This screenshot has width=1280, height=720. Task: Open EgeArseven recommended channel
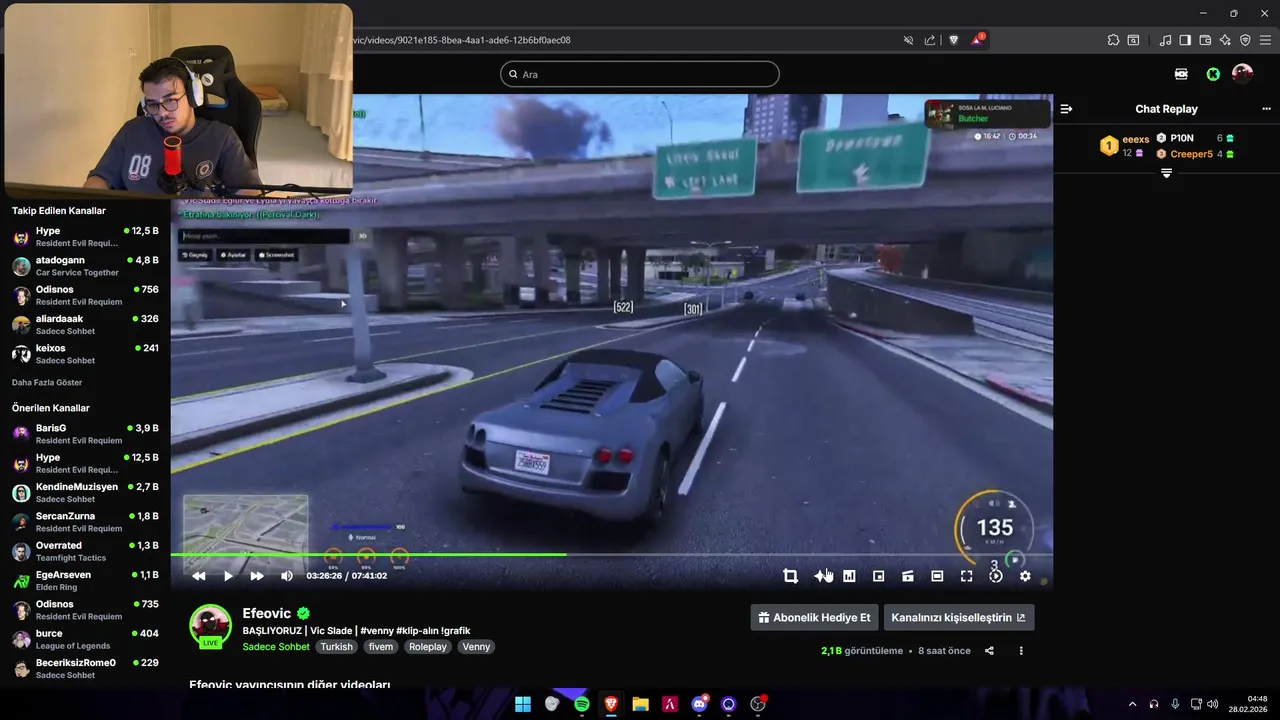tap(85, 581)
